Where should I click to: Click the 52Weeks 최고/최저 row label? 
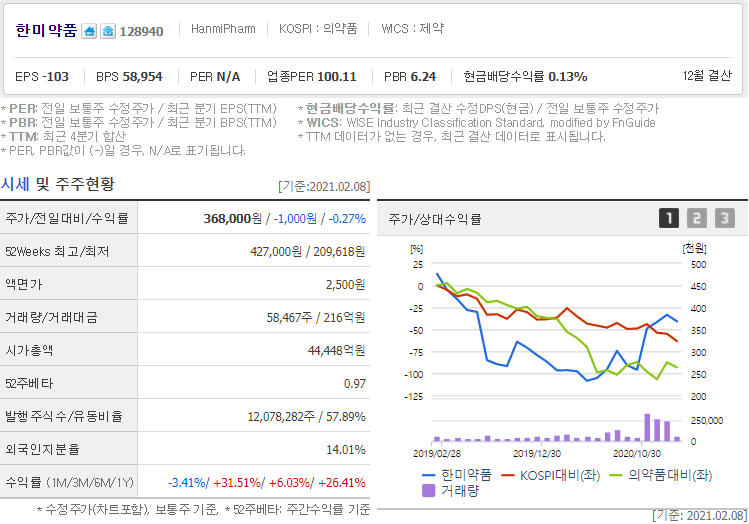point(57,251)
